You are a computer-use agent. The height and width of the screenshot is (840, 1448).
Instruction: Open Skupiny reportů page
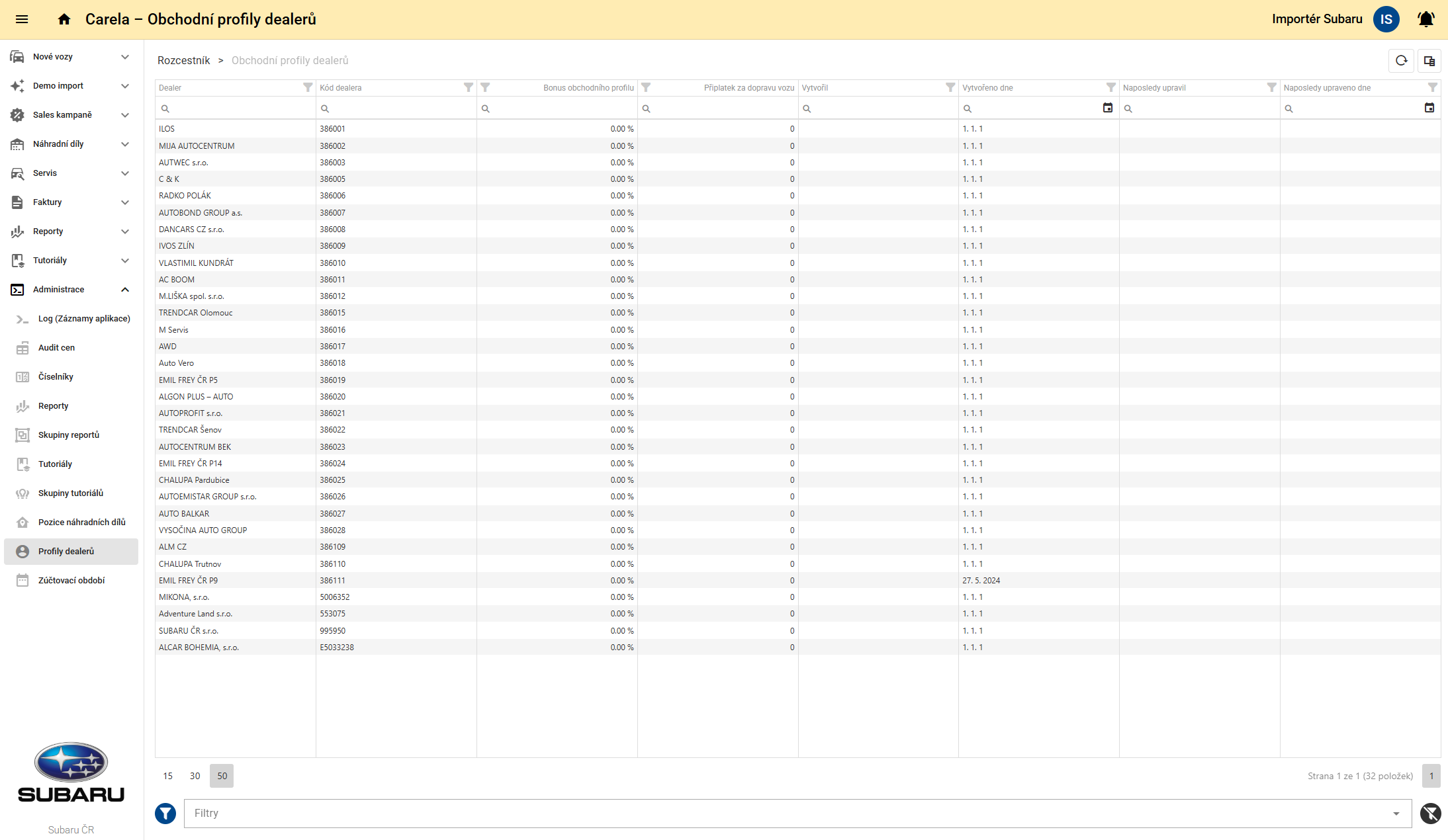click(71, 435)
